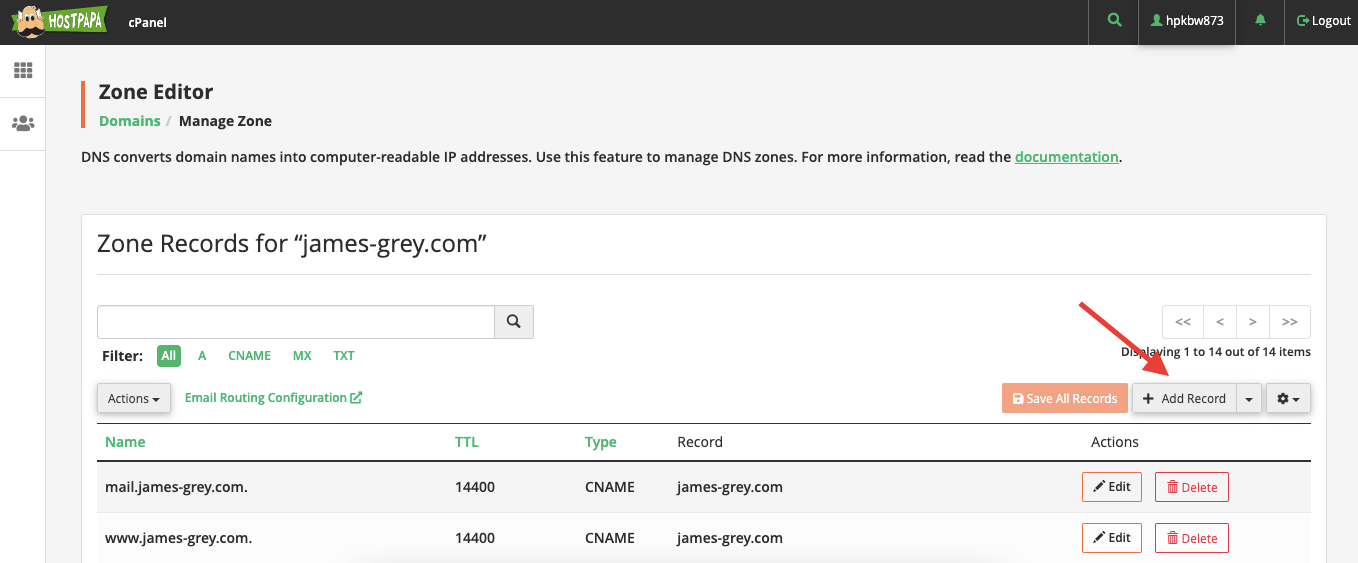This screenshot has width=1358, height=563.
Task: Sort records by Name column
Action: coord(125,441)
